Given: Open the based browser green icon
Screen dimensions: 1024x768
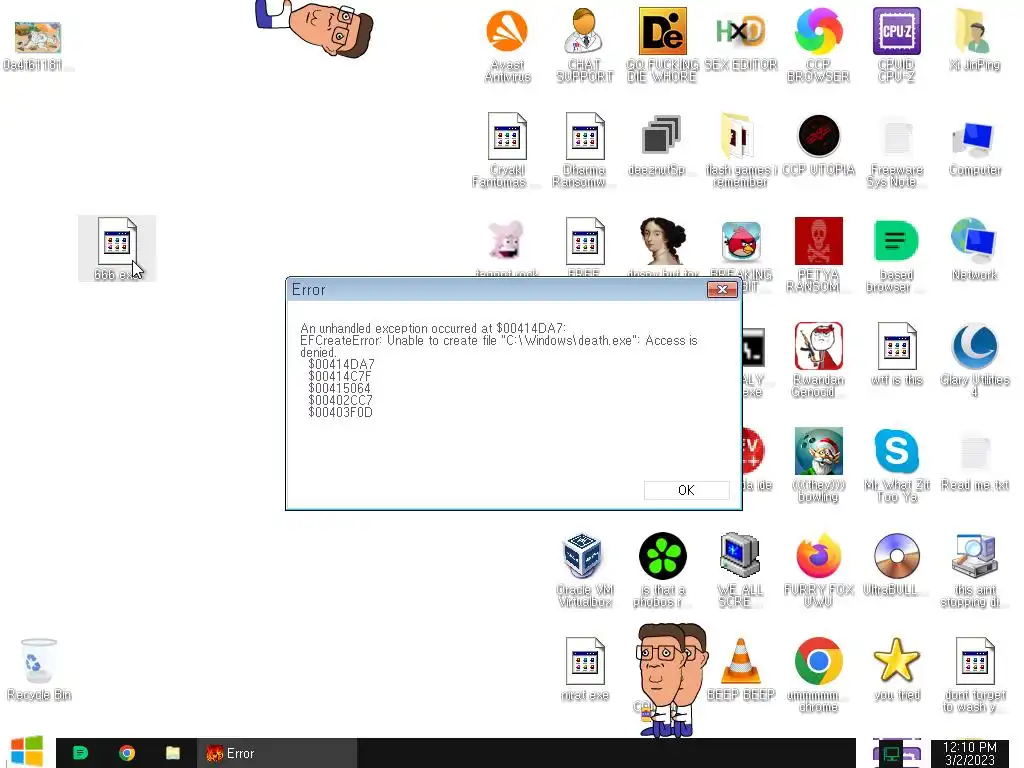Looking at the screenshot, I should point(897,255).
